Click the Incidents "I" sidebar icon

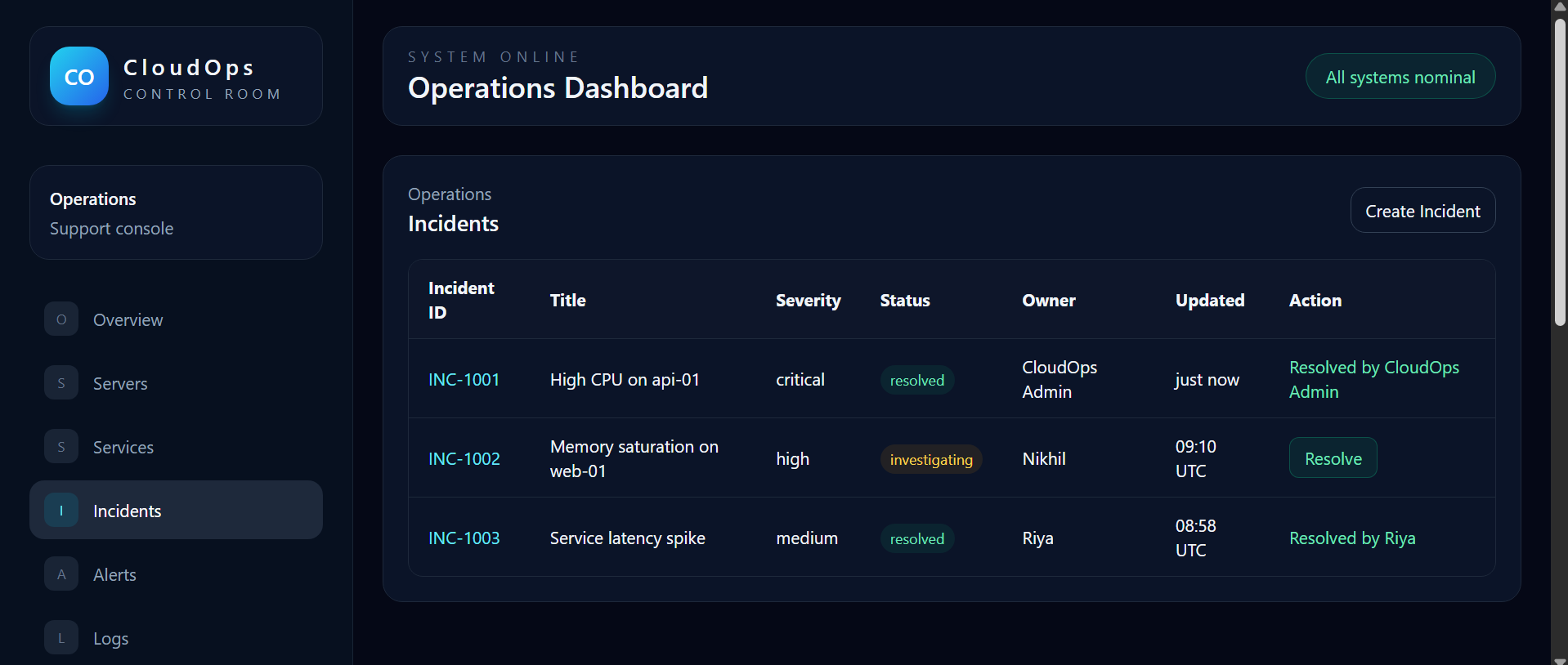point(61,511)
